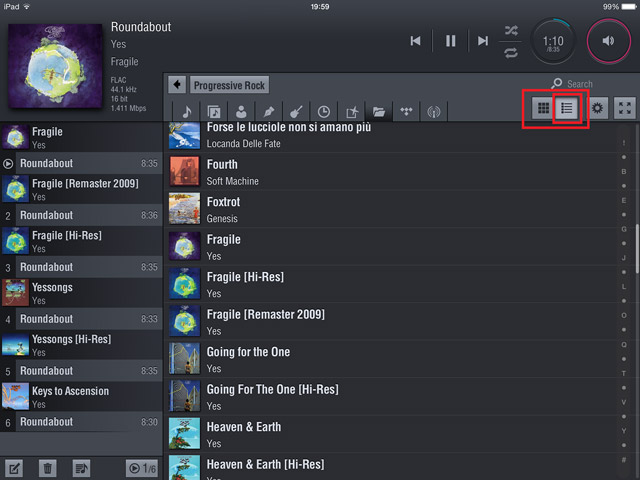640x480 pixels.
Task: Click the volume dial with the speaker icon
Action: [x=608, y=41]
